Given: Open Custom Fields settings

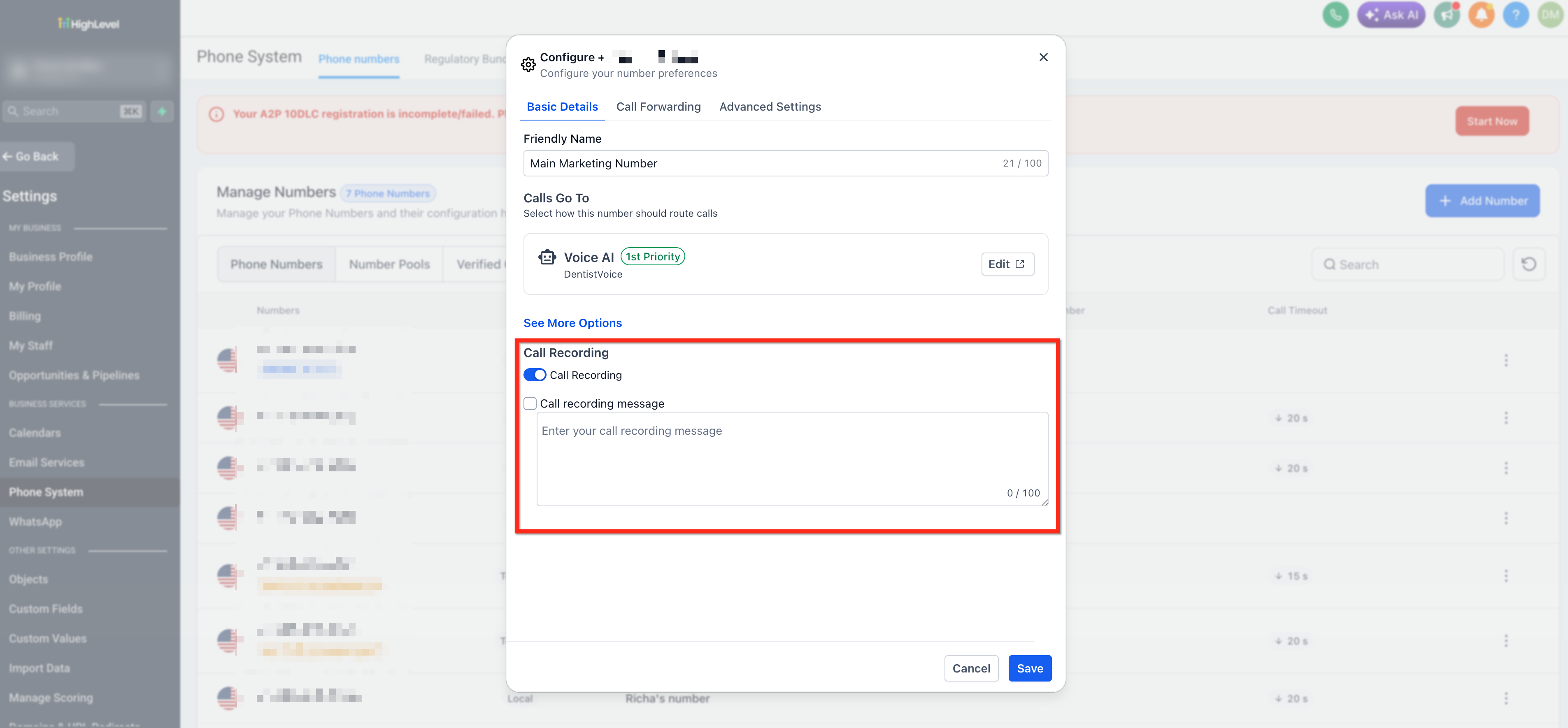Looking at the screenshot, I should click(46, 609).
